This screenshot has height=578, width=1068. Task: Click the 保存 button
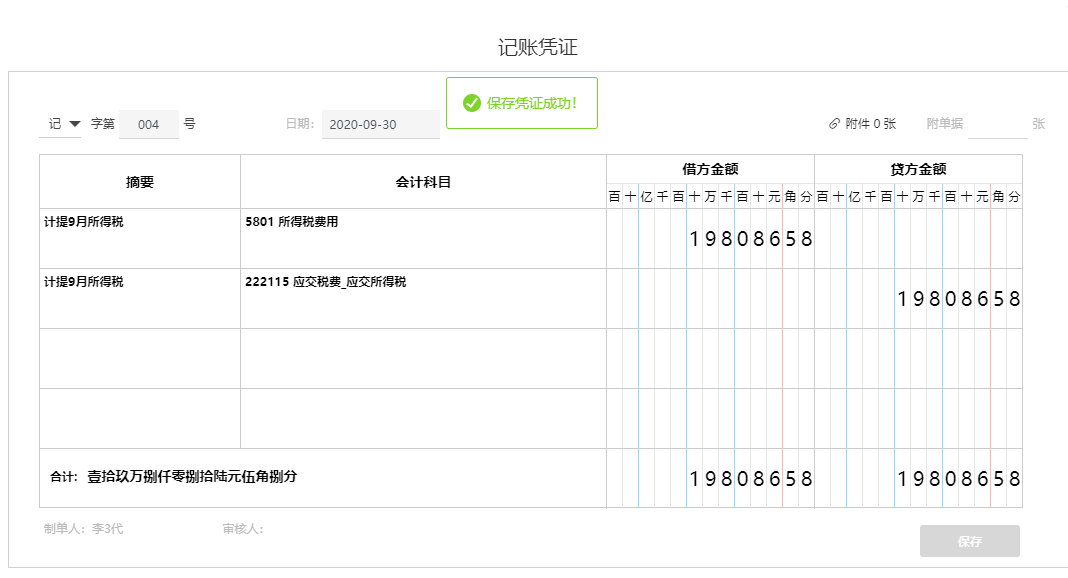pos(969,541)
